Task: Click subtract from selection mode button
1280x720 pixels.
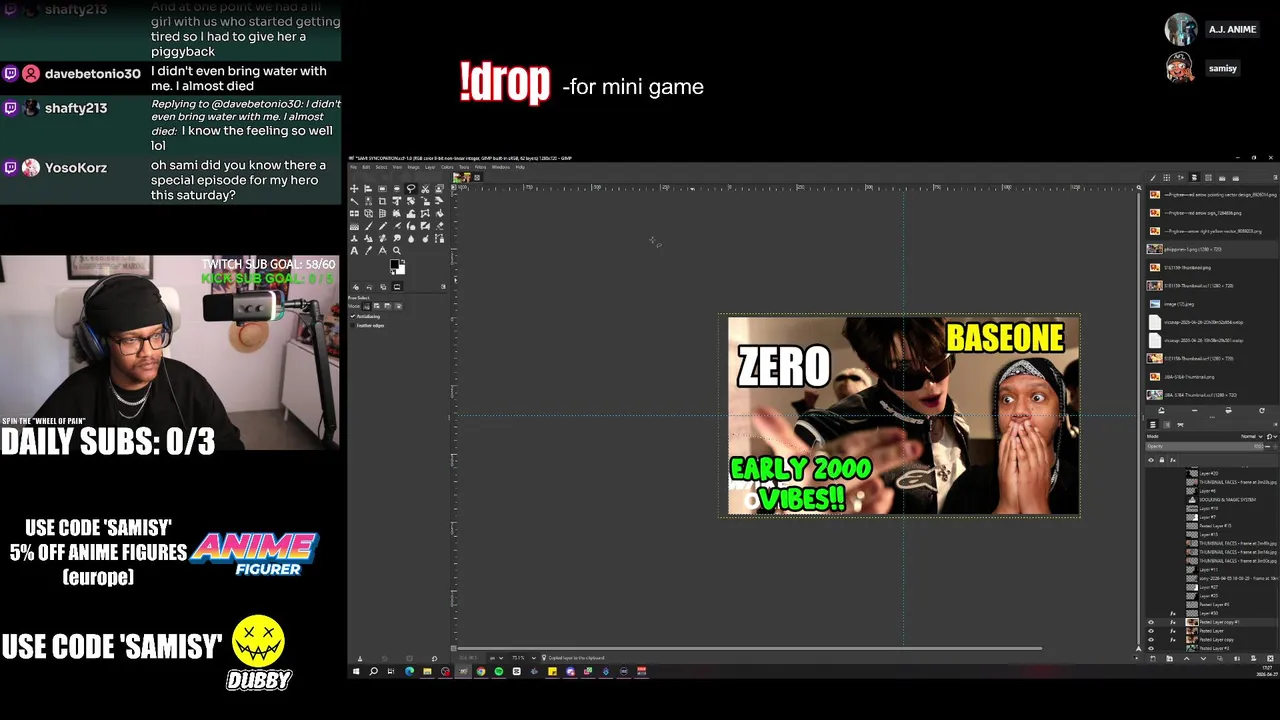Action: 388,306
